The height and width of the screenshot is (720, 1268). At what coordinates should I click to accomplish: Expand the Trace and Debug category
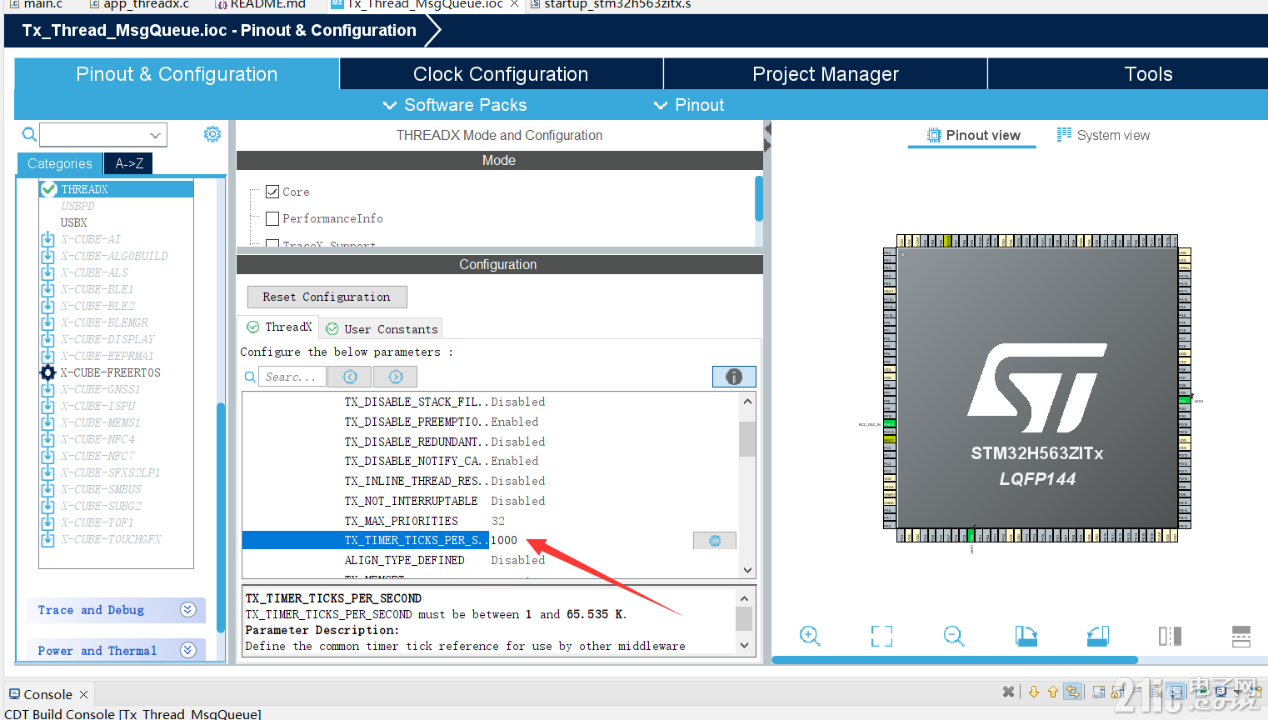[118, 610]
